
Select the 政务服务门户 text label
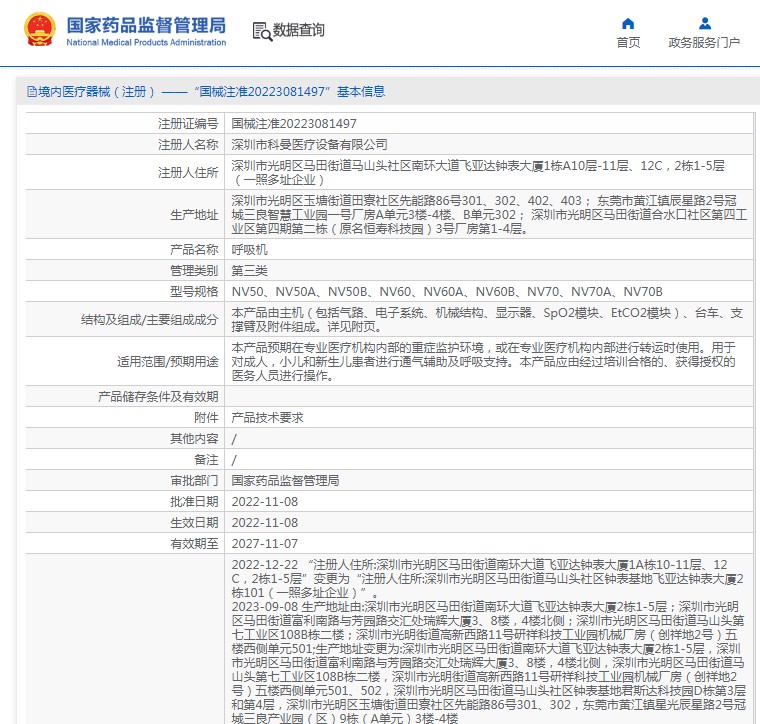point(704,43)
